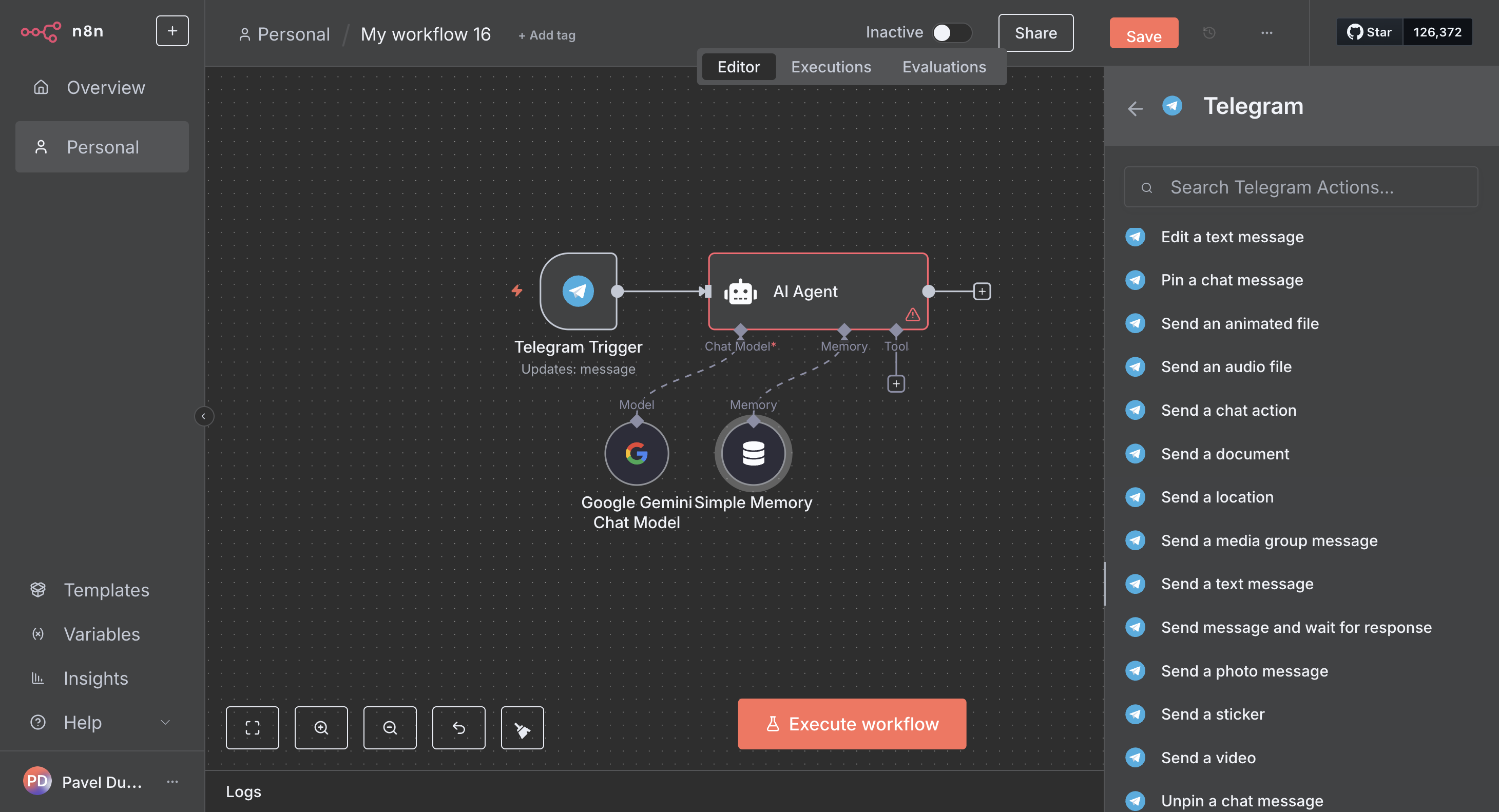Select the Telegram Trigger node
This screenshot has width=1499, height=812.
tap(578, 291)
